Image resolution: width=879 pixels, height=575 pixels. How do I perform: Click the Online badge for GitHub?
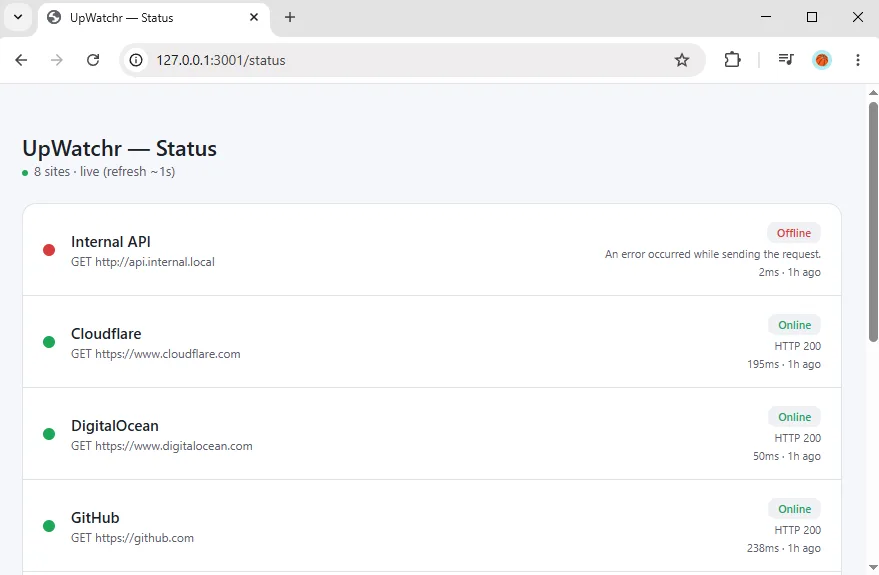(794, 509)
